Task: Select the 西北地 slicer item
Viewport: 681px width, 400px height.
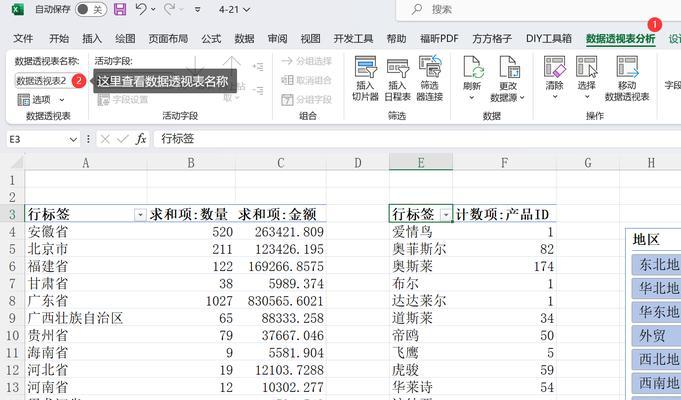Action: pyautogui.click(x=656, y=360)
